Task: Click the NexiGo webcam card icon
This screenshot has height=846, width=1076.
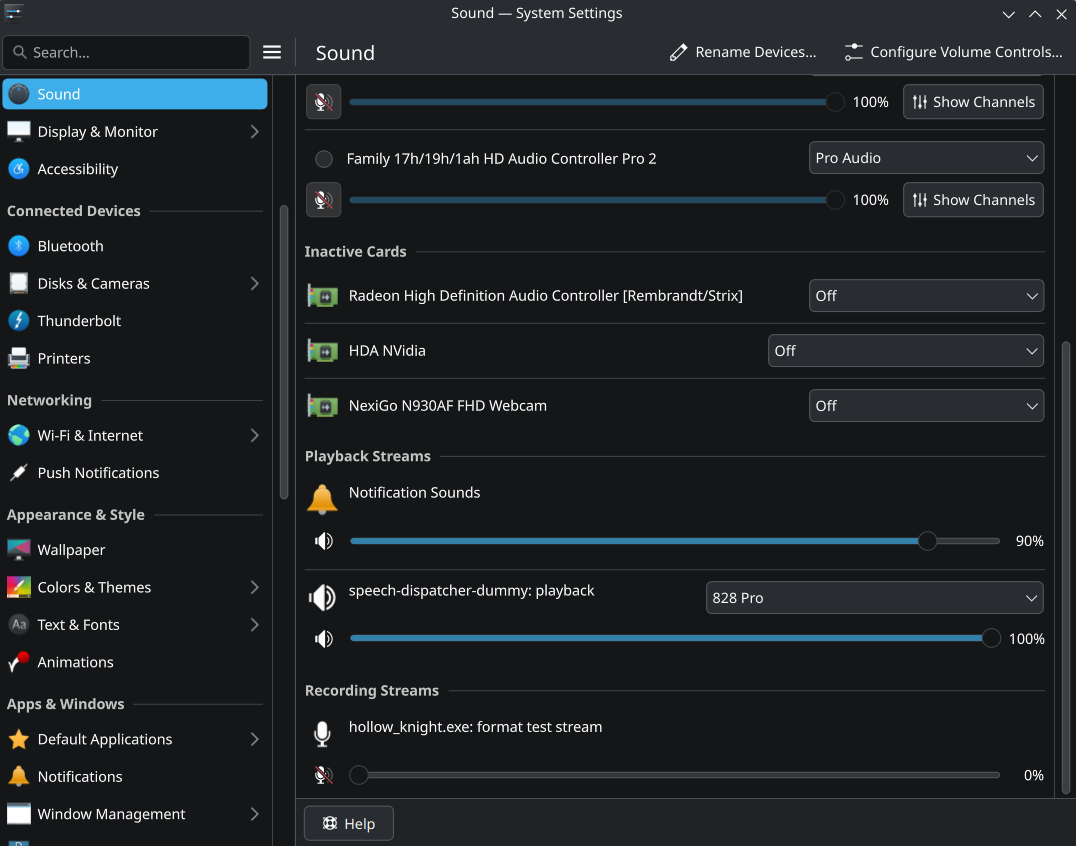Action: [x=322, y=406]
